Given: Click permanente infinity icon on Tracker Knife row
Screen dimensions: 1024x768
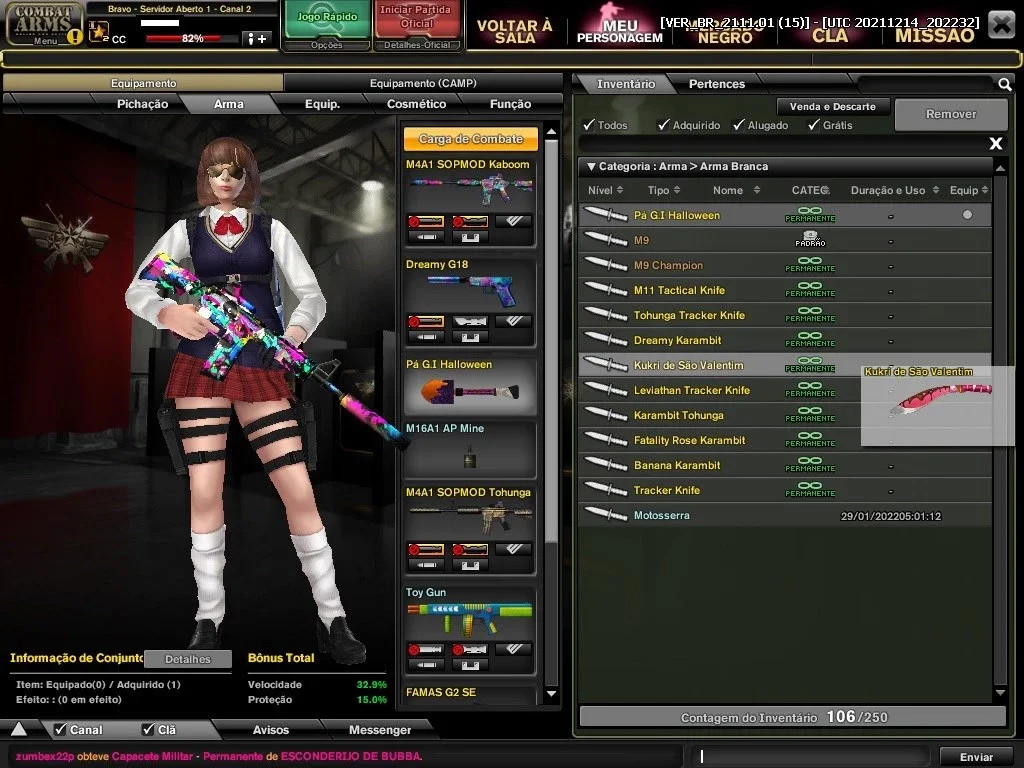Looking at the screenshot, I should [810, 490].
